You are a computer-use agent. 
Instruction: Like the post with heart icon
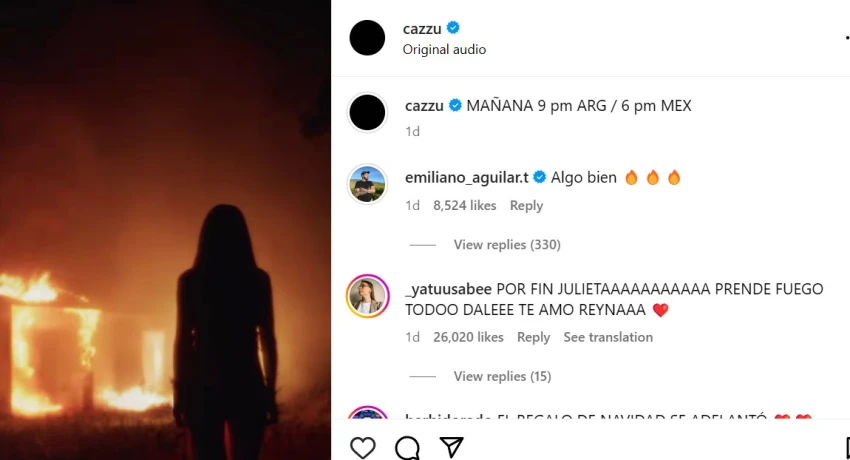tap(363, 448)
